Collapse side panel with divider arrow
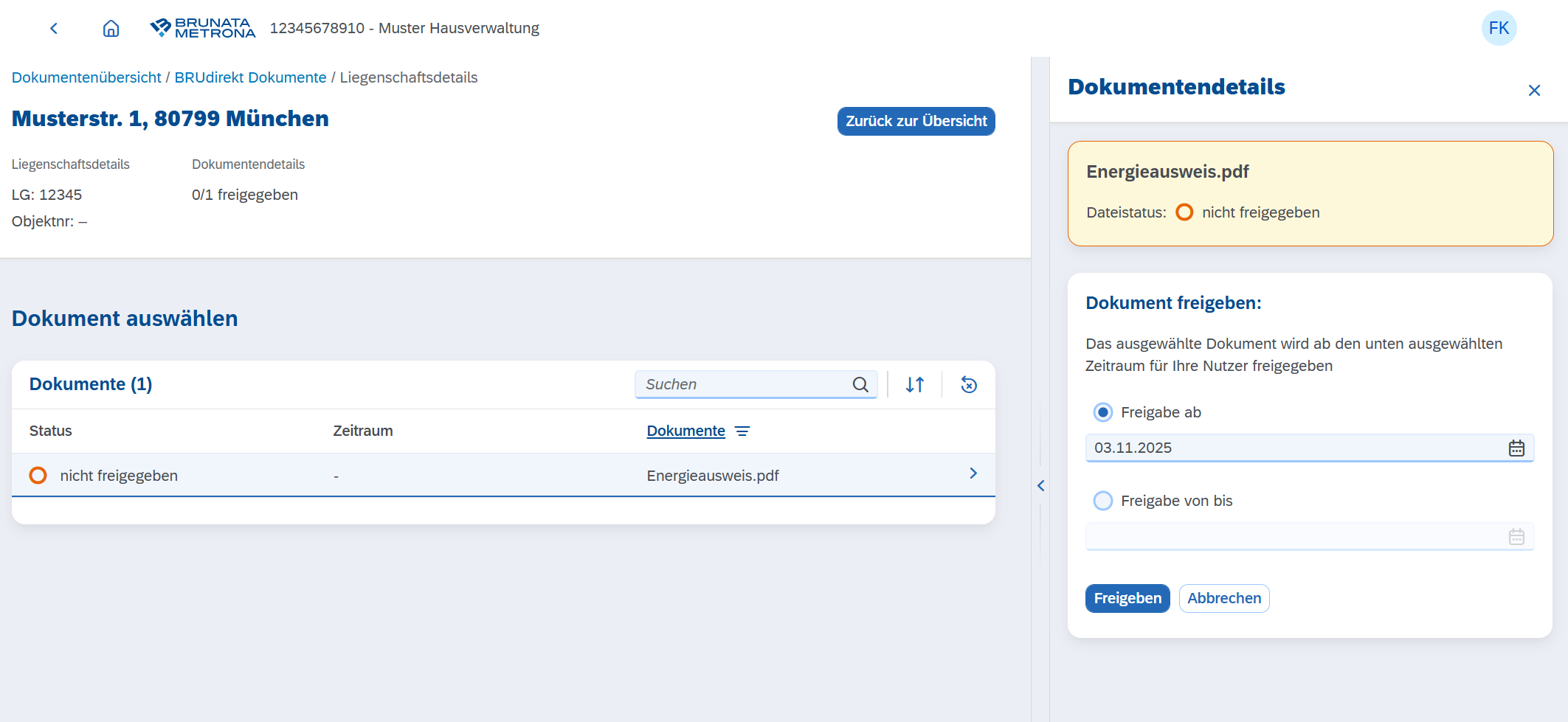 click(x=1040, y=485)
